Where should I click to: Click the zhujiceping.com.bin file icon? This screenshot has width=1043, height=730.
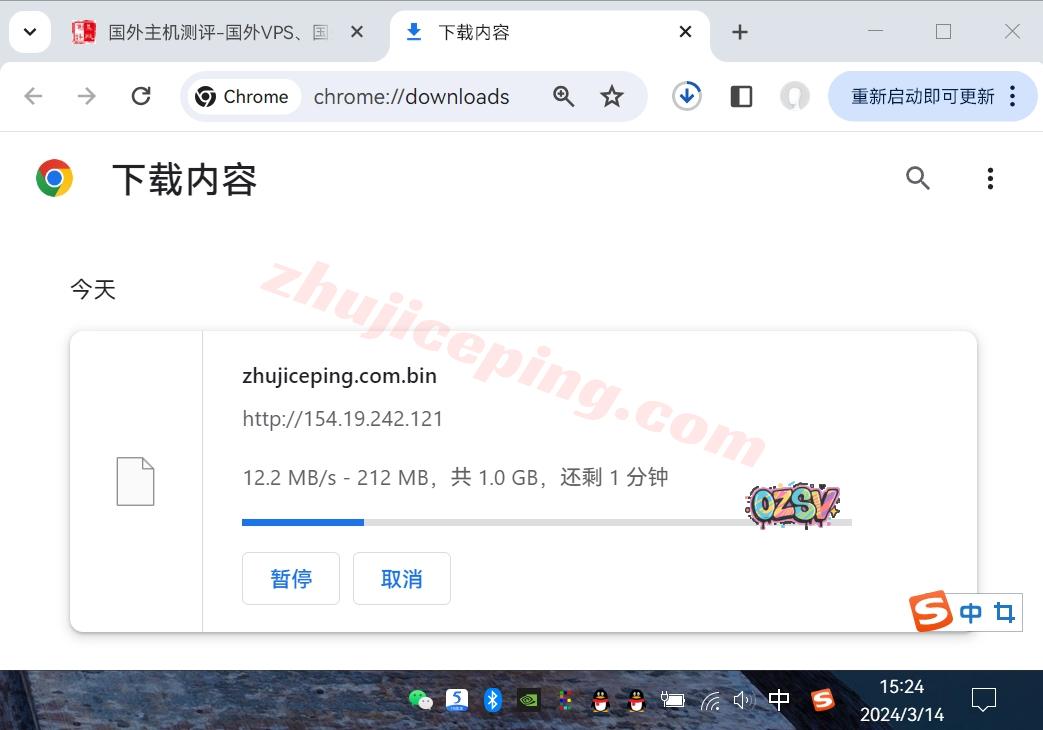135,481
